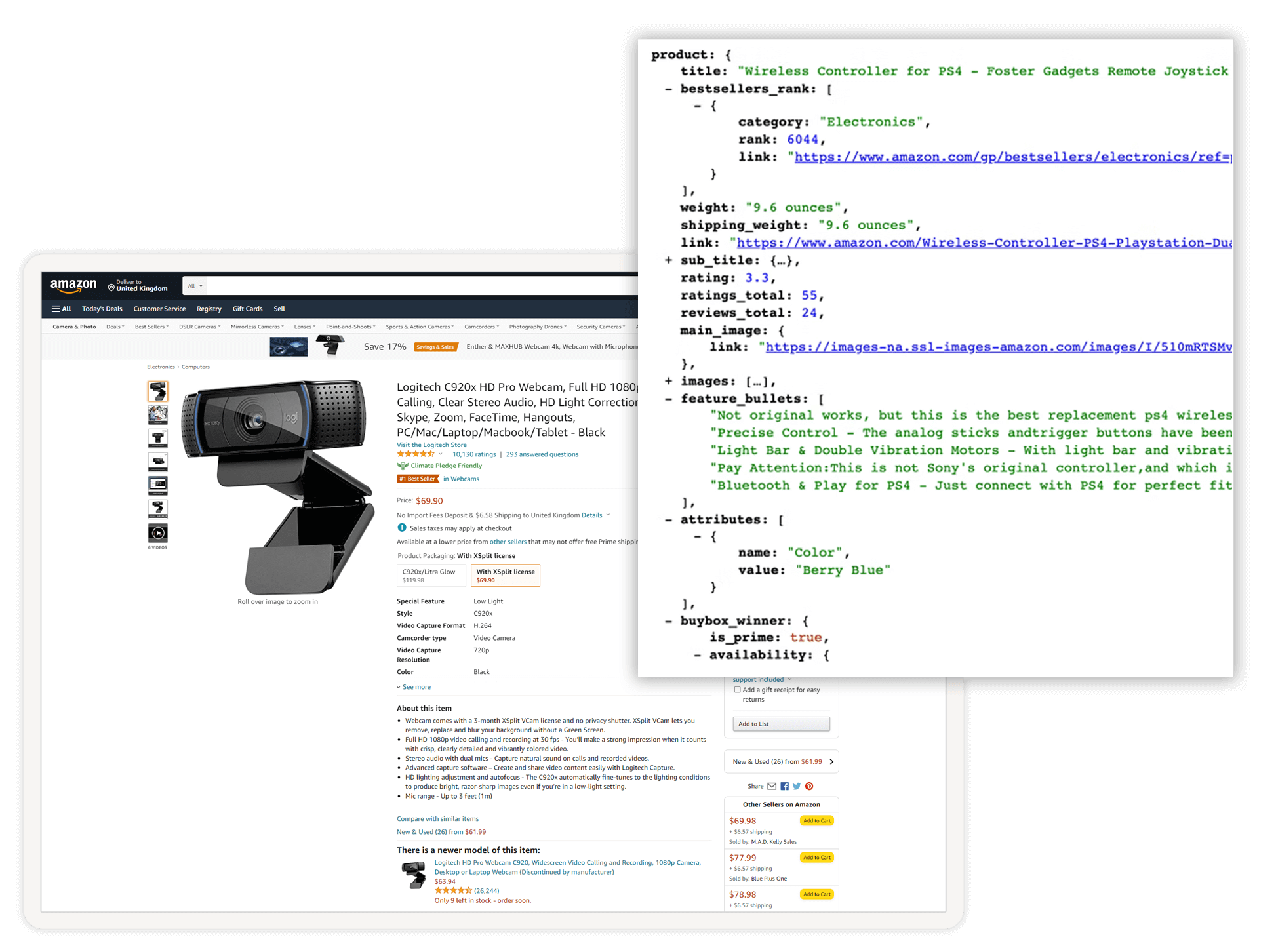The image size is (1276, 952).
Task: Open the All hamburger menu
Action: pyautogui.click(x=61, y=309)
